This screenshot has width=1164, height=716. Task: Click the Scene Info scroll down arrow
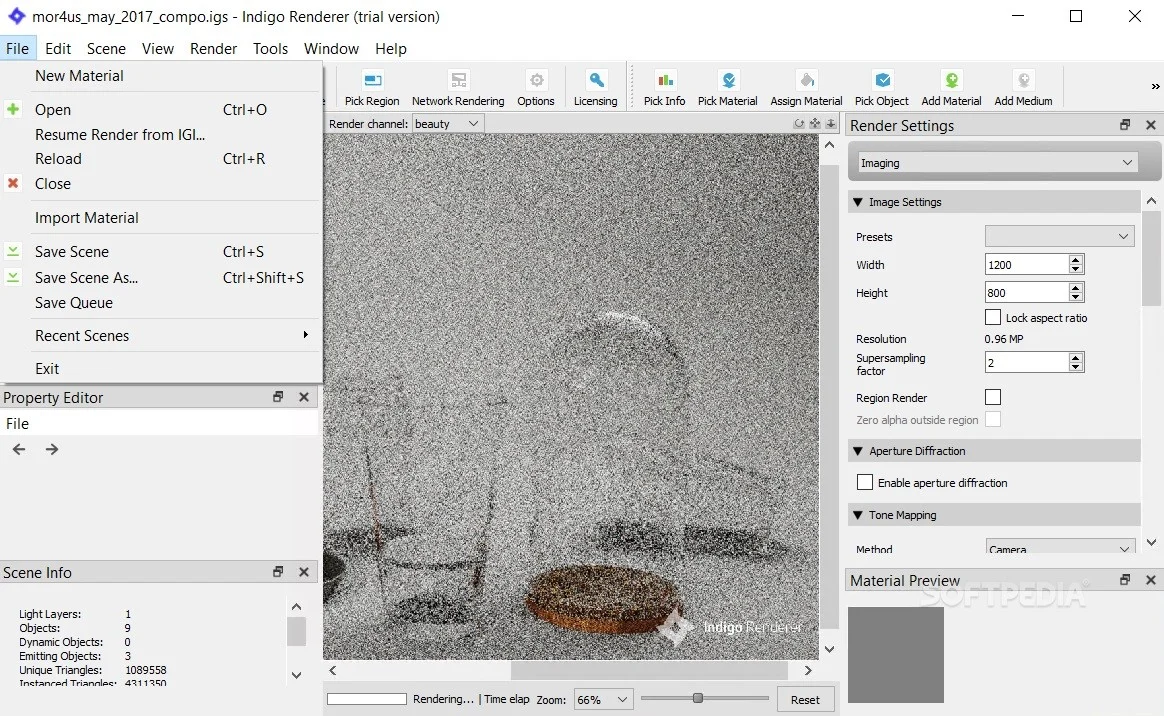(x=296, y=675)
